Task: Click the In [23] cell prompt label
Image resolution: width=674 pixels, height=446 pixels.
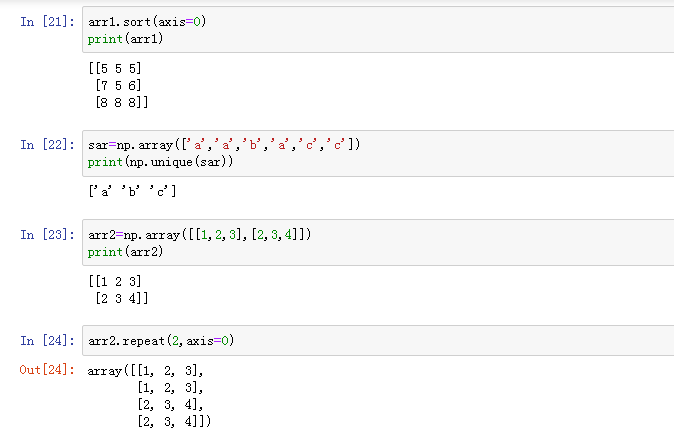Action: pyautogui.click(x=47, y=235)
